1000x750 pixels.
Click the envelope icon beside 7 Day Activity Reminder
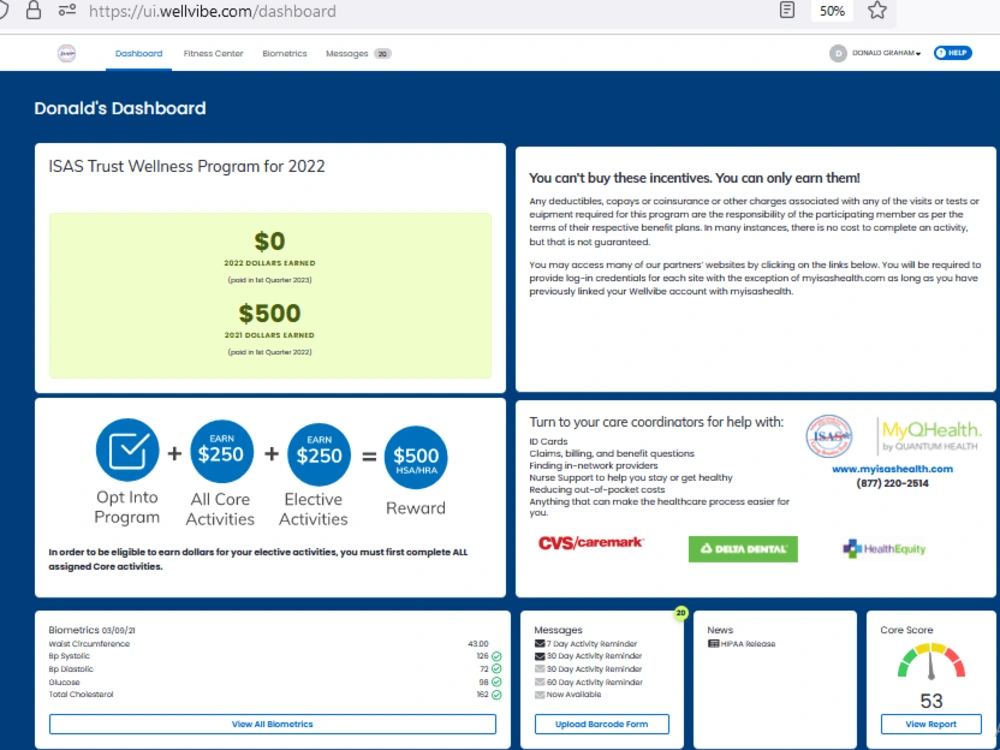pos(540,643)
